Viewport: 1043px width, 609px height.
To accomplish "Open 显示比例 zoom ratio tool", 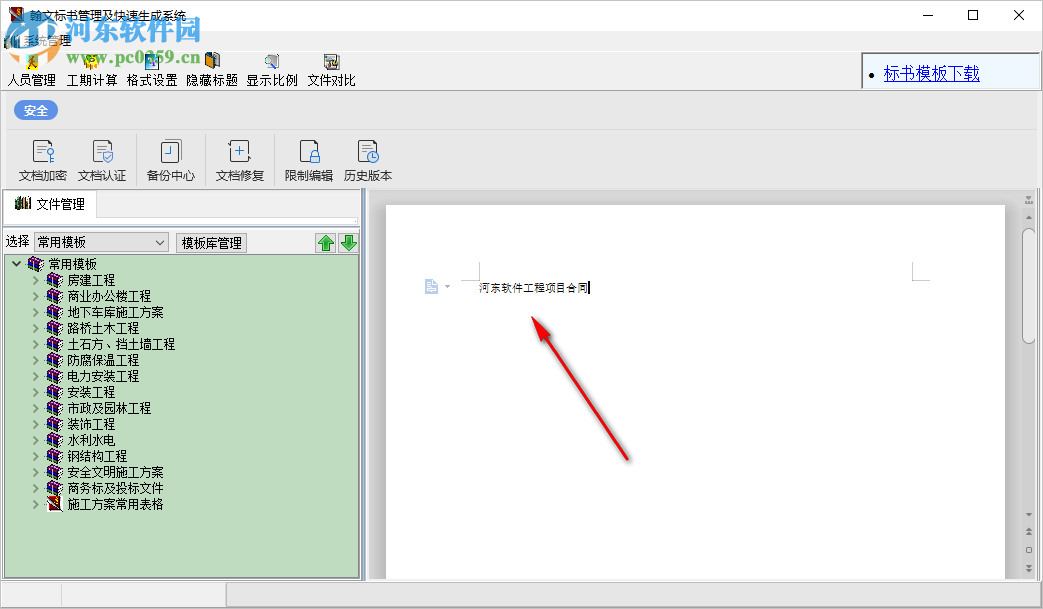I will (x=271, y=71).
